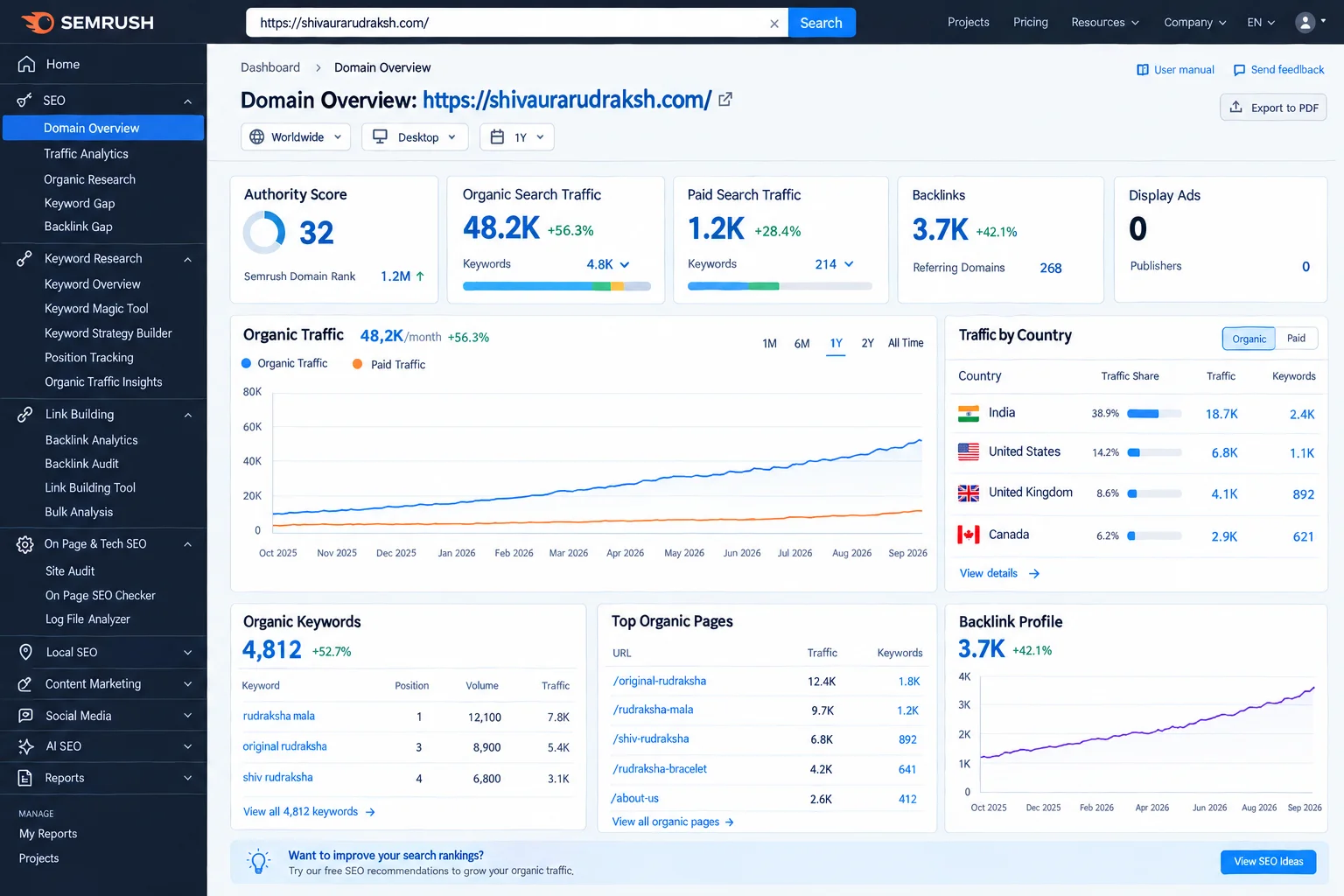Expand the Company menu
The image size is (1344, 896).
point(1195,23)
